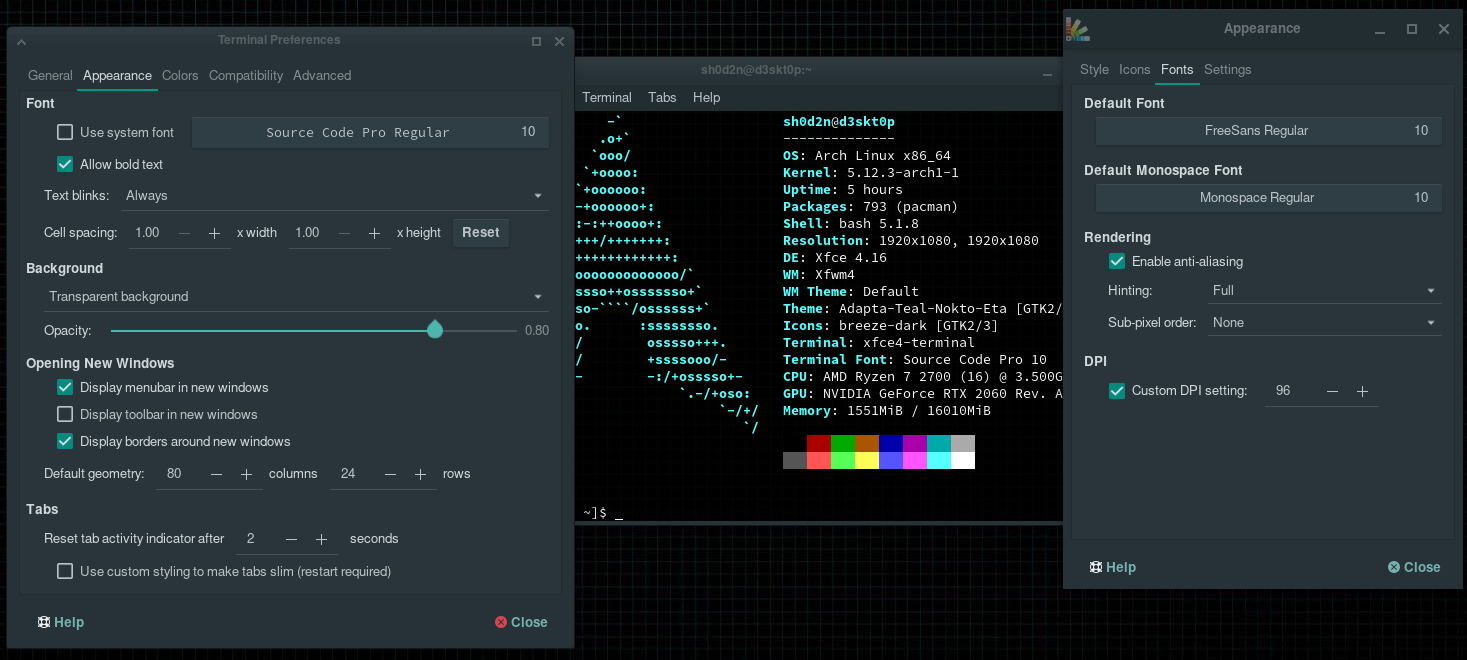Open the Compatibility tab
This screenshot has width=1467, height=660.
click(246, 76)
